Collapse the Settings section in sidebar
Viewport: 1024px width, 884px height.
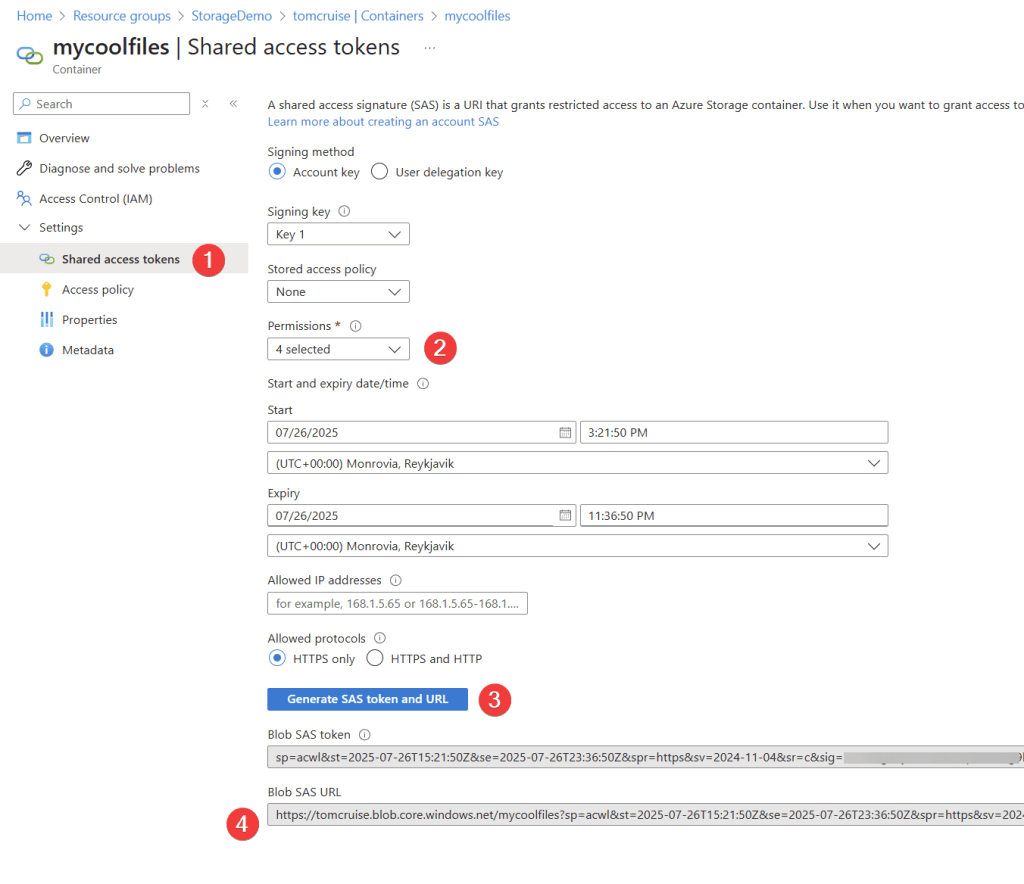[x=25, y=228]
